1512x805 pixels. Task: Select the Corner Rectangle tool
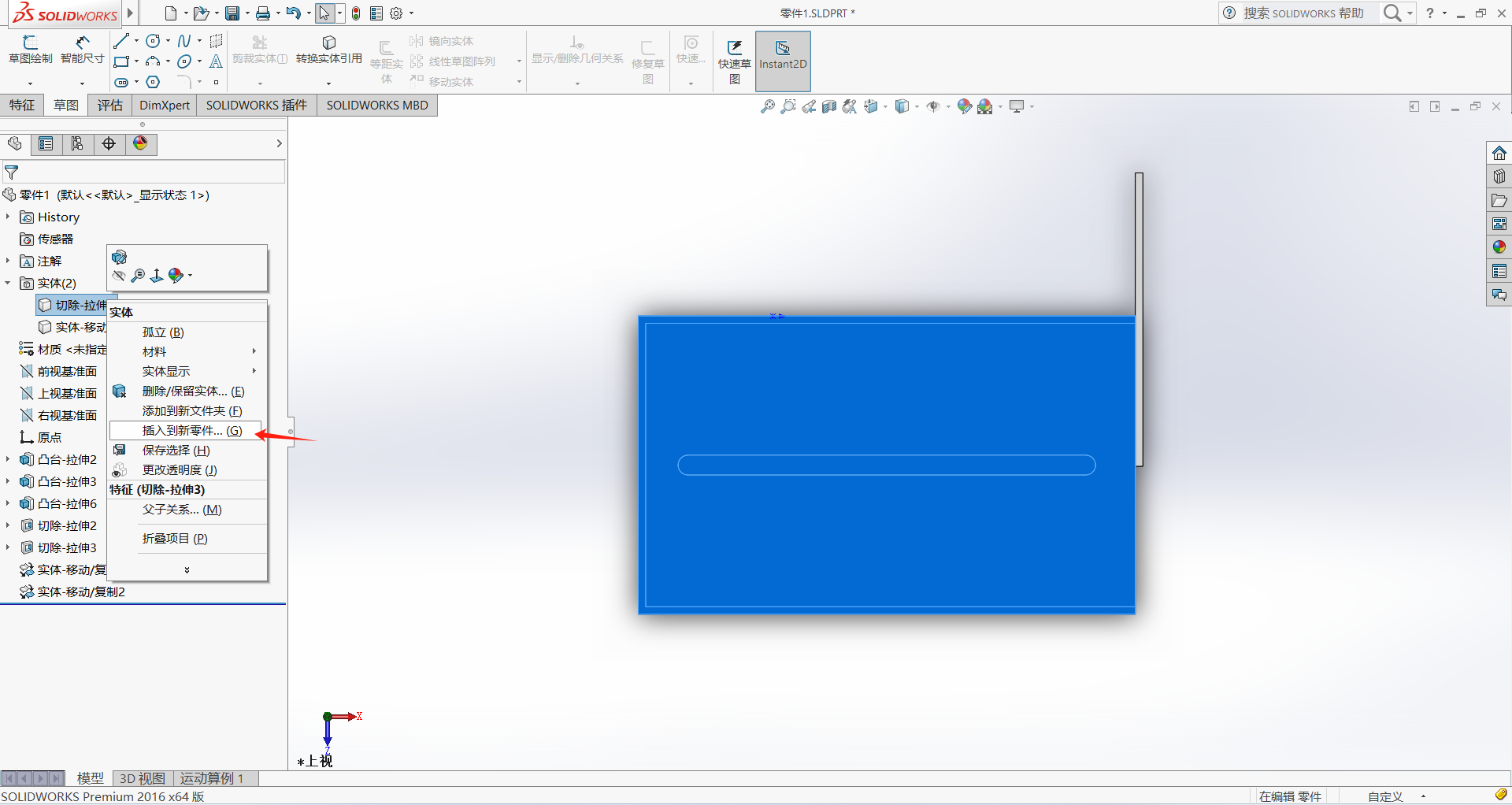tap(121, 61)
